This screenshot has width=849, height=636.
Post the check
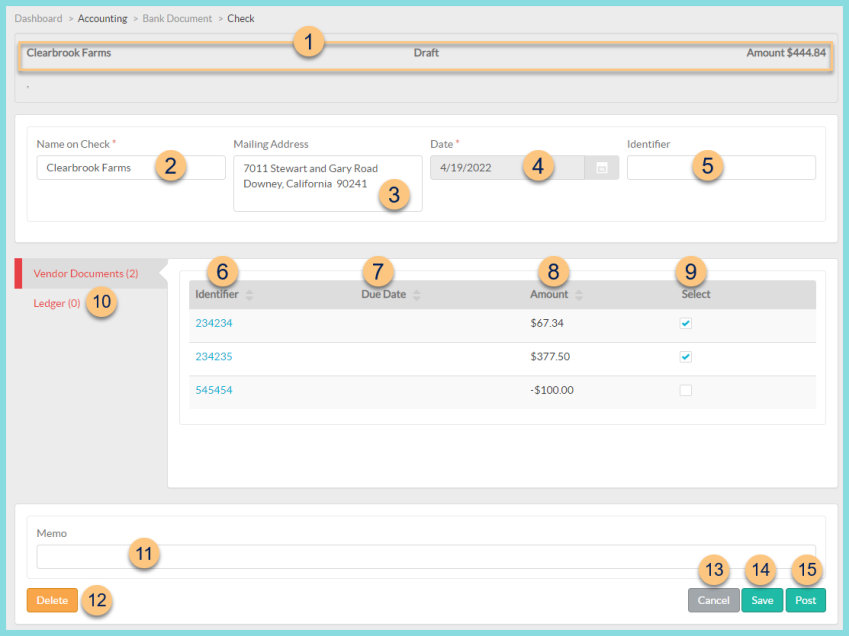point(805,600)
